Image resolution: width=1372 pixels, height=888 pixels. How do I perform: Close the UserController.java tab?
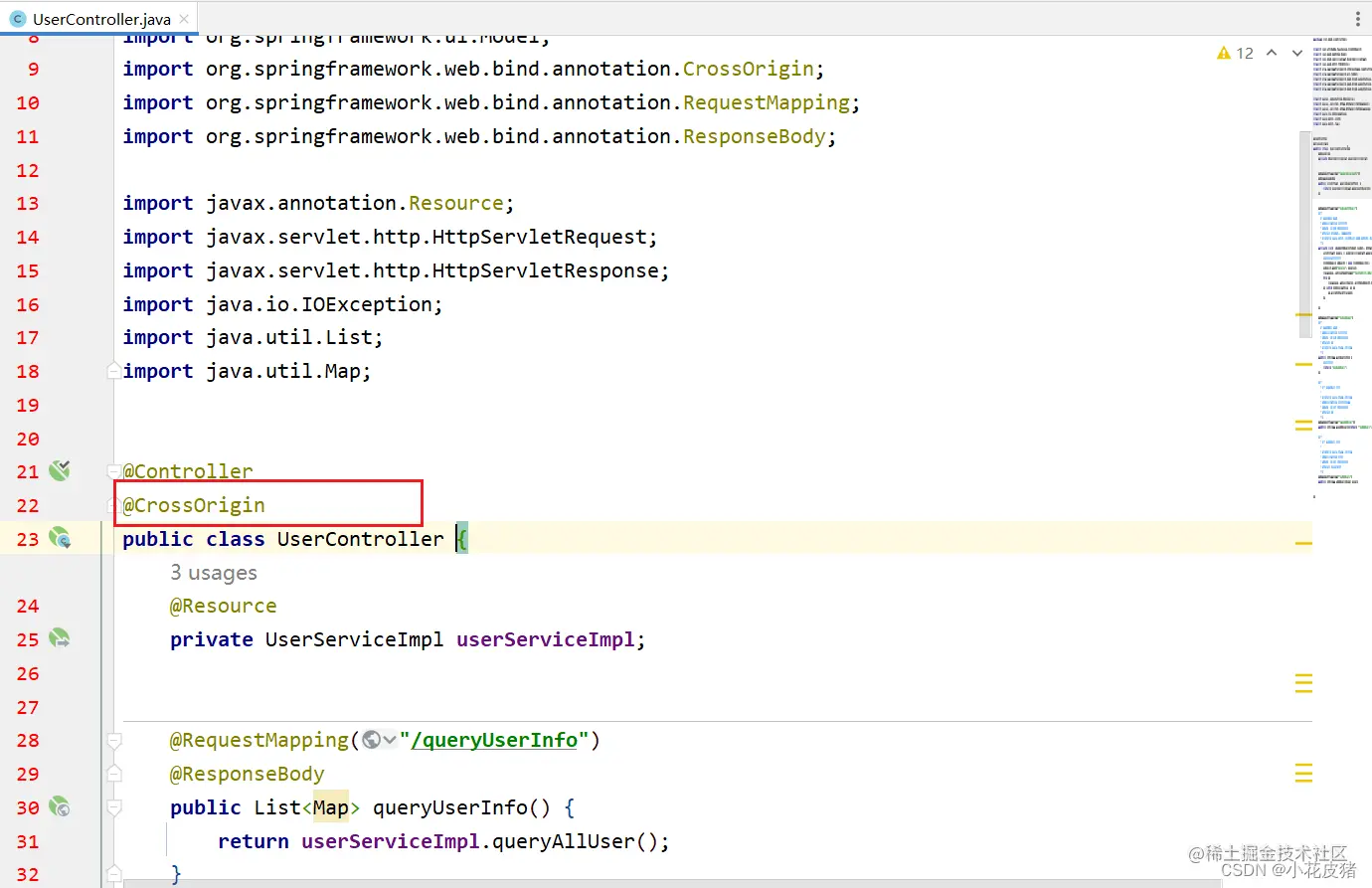pos(184,19)
